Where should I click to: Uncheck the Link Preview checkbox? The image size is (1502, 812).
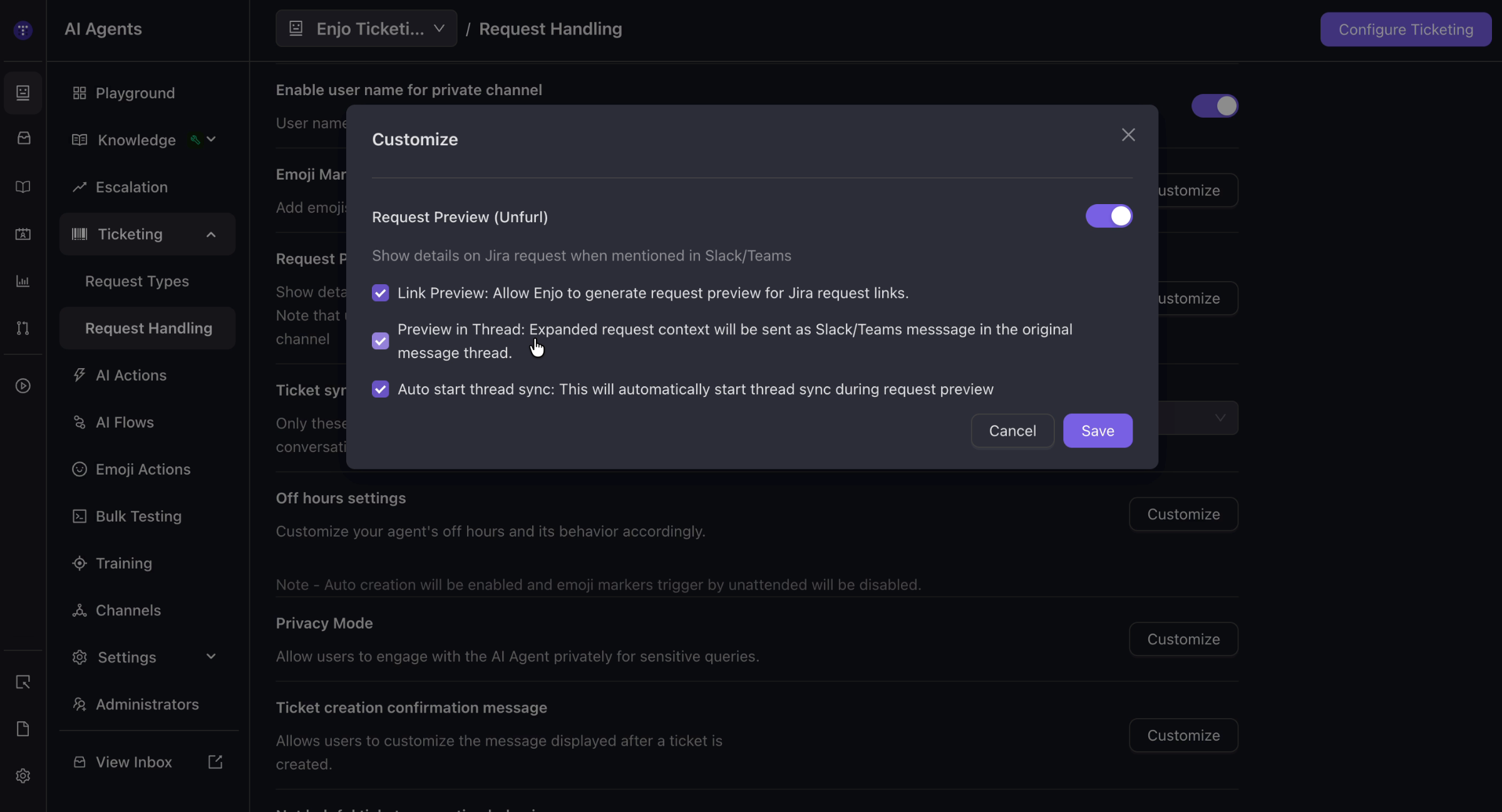tap(380, 293)
